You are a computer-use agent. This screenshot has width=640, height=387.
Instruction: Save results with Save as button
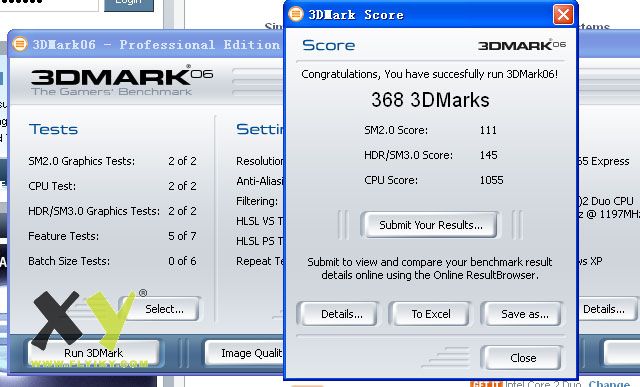524,314
